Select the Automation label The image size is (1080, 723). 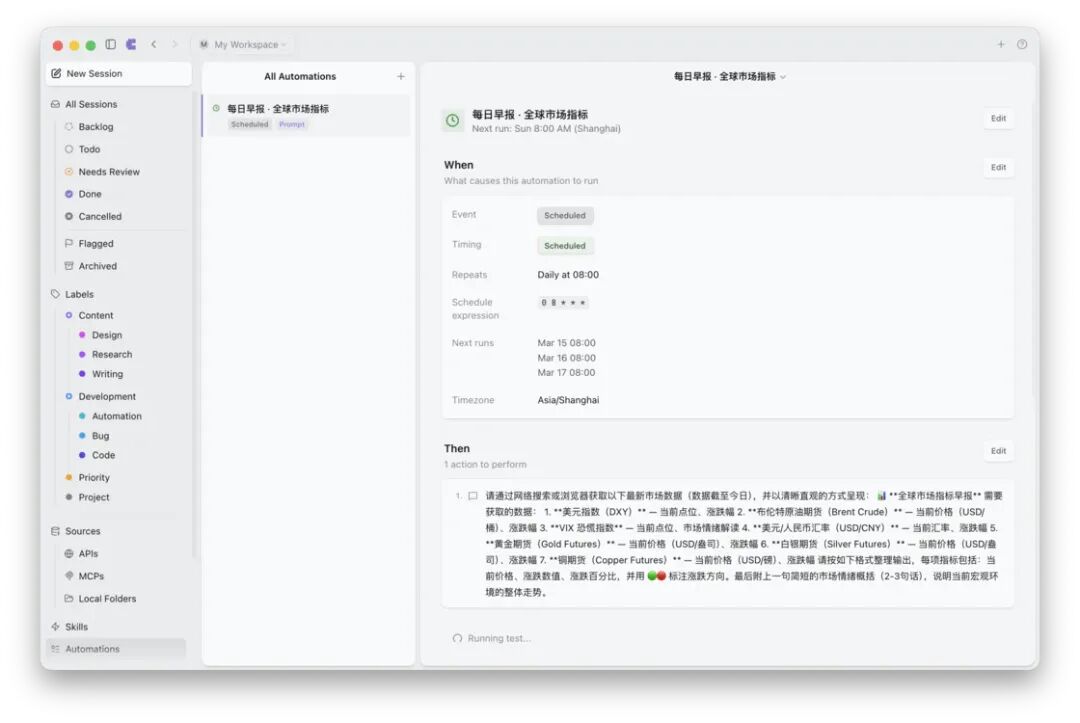click(x=116, y=416)
